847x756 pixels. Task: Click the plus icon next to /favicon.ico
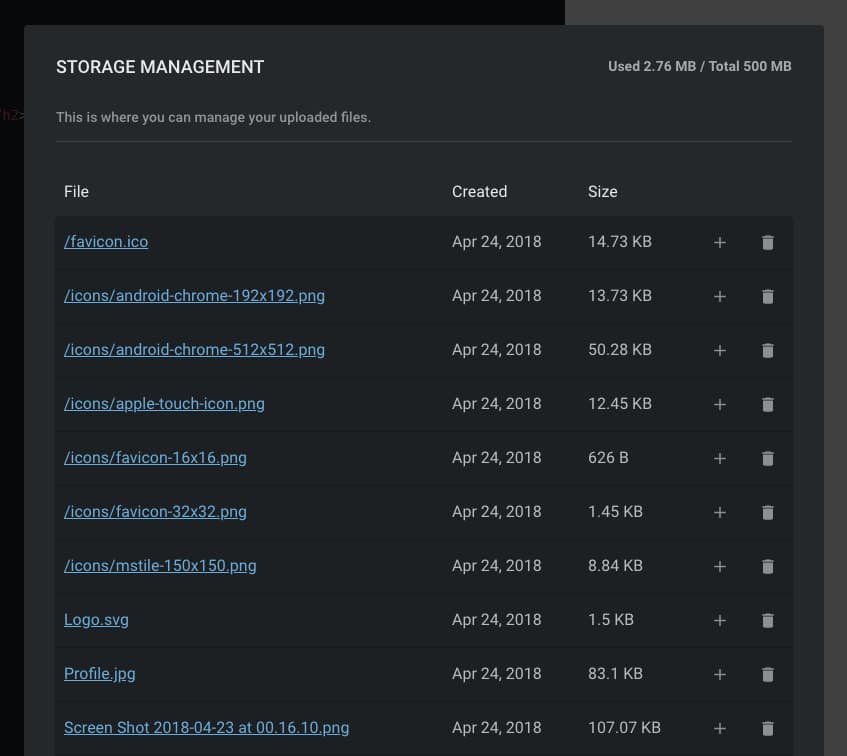[x=719, y=242]
